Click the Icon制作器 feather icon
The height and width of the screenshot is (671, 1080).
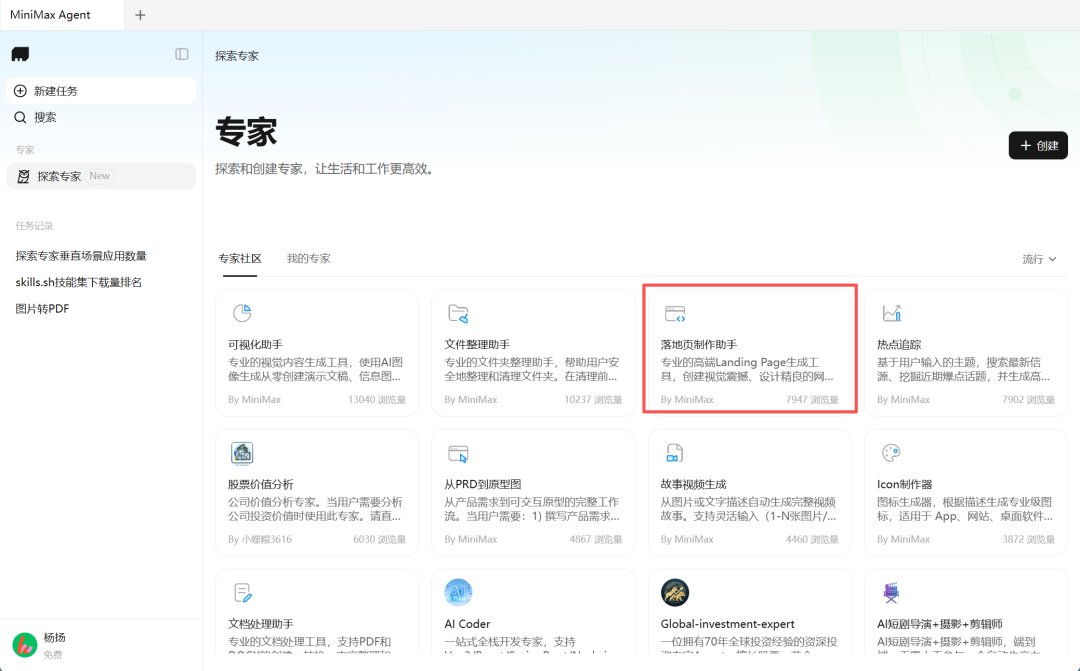[891, 453]
